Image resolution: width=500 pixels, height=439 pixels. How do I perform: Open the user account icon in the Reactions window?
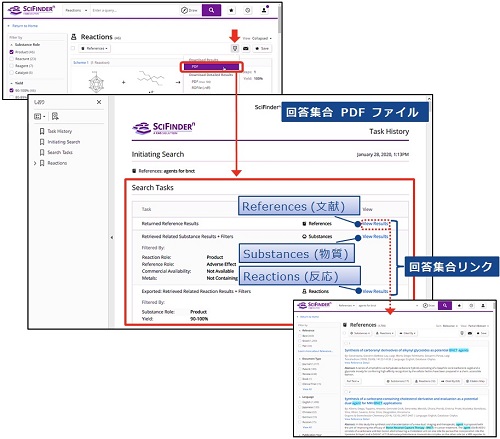264,10
